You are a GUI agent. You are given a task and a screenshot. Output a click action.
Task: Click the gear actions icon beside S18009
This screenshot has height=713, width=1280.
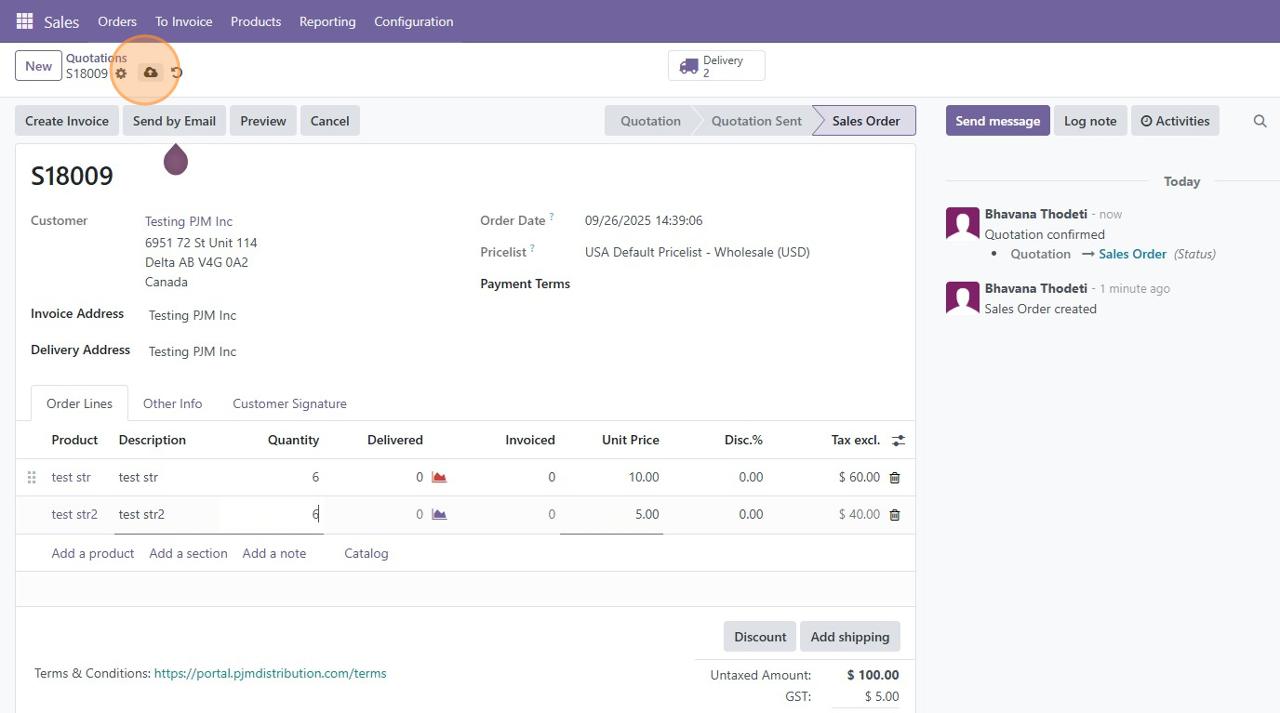(x=121, y=73)
